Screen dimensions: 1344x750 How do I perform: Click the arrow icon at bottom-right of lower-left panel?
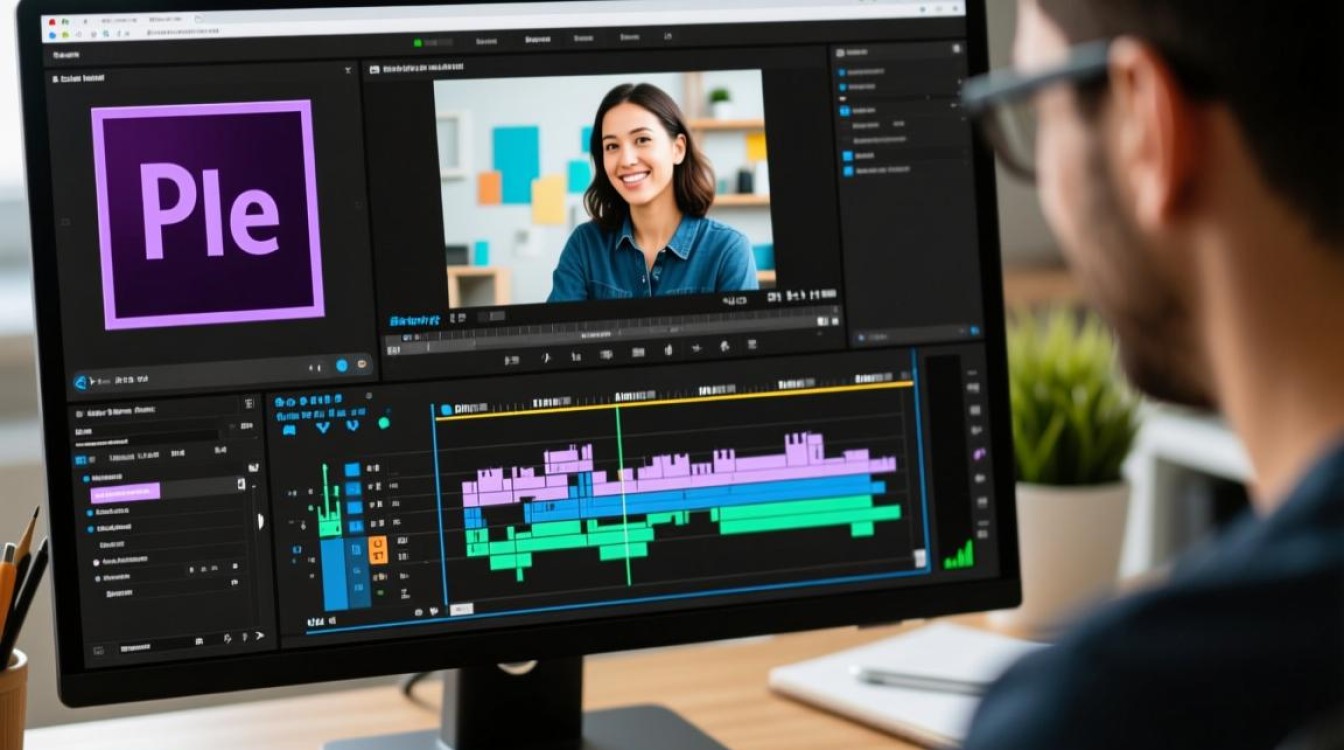coord(260,636)
